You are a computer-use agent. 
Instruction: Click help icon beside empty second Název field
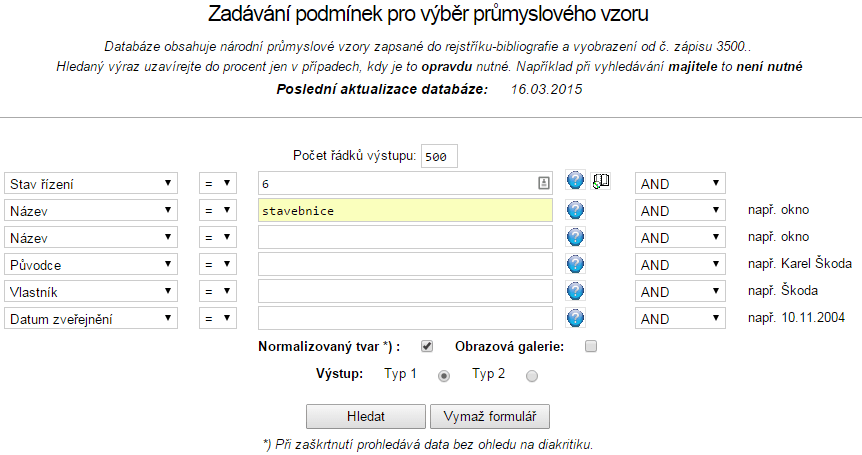pyautogui.click(x=575, y=237)
